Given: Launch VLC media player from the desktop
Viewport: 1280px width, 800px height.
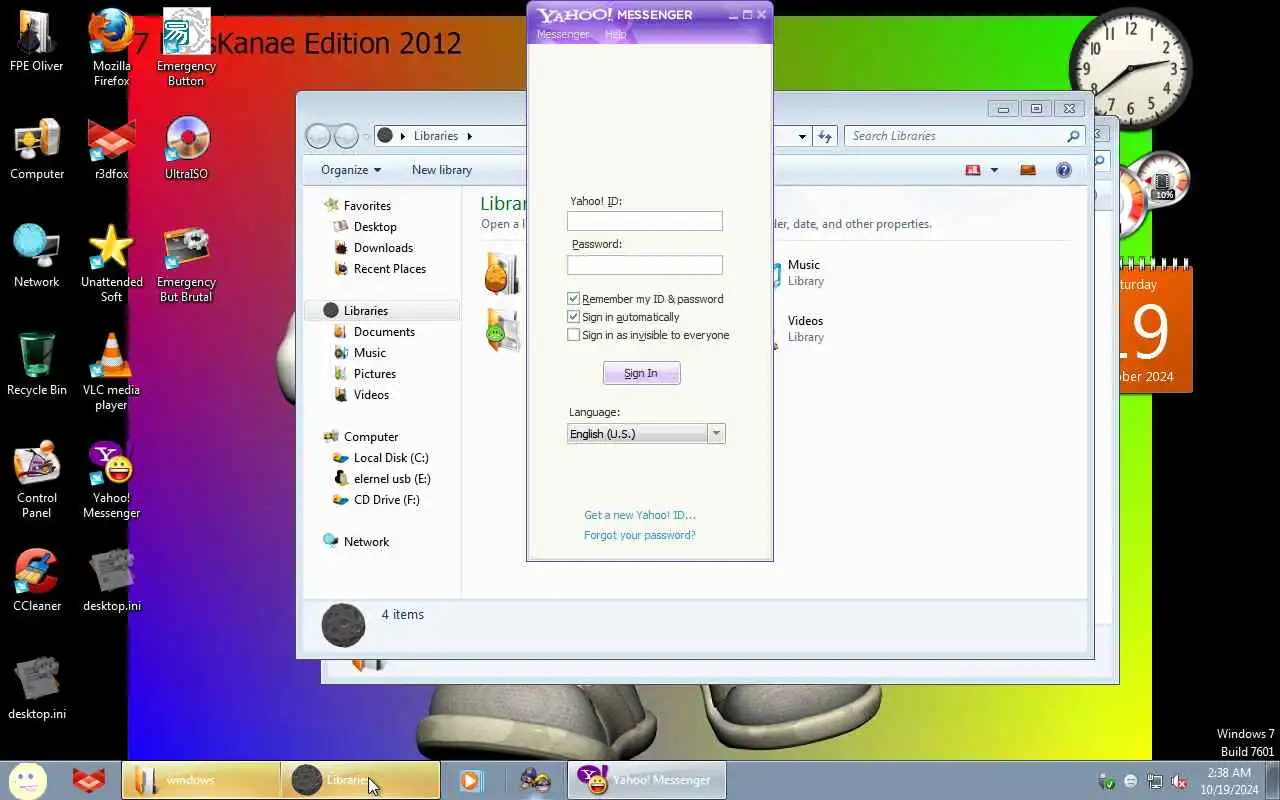Looking at the screenshot, I should (x=111, y=372).
